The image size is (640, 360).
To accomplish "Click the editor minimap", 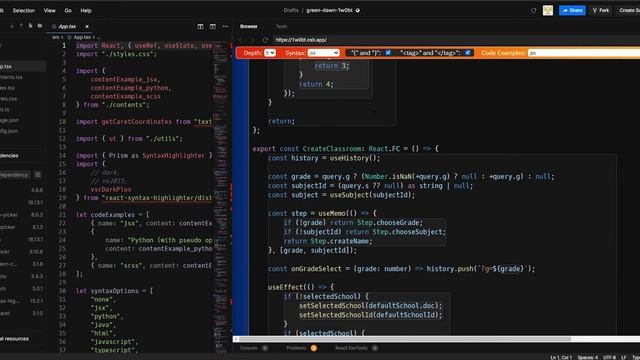I will click(x=221, y=196).
